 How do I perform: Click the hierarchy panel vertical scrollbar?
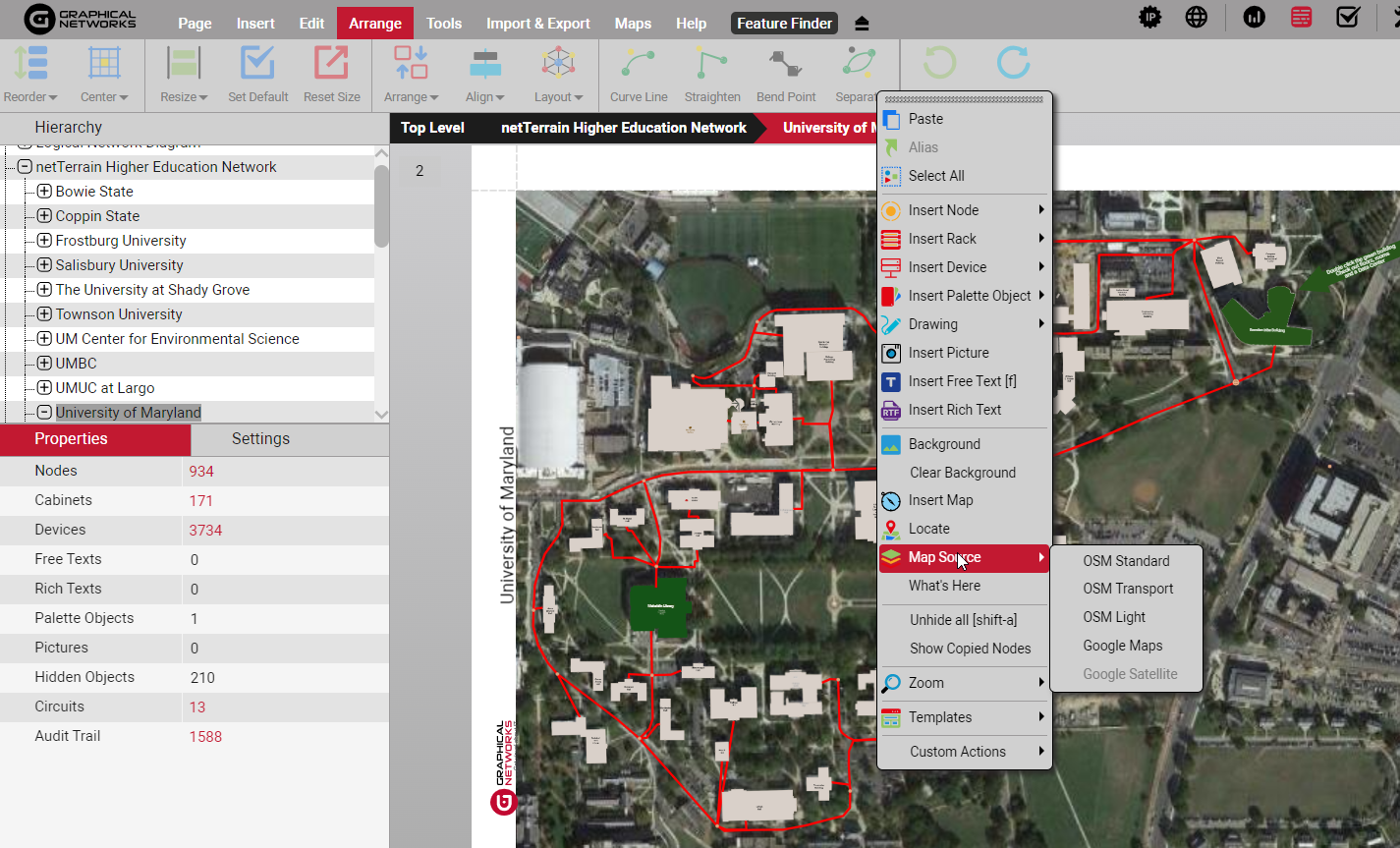click(381, 206)
